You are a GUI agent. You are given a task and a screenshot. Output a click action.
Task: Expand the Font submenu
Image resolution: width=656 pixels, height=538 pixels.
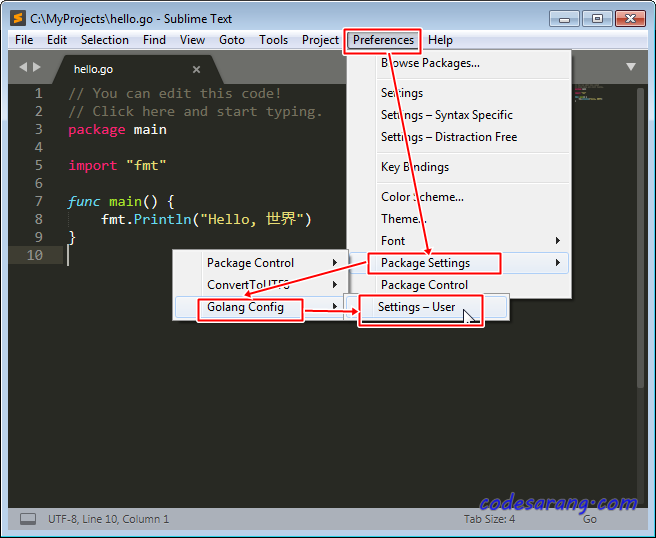[459, 241]
